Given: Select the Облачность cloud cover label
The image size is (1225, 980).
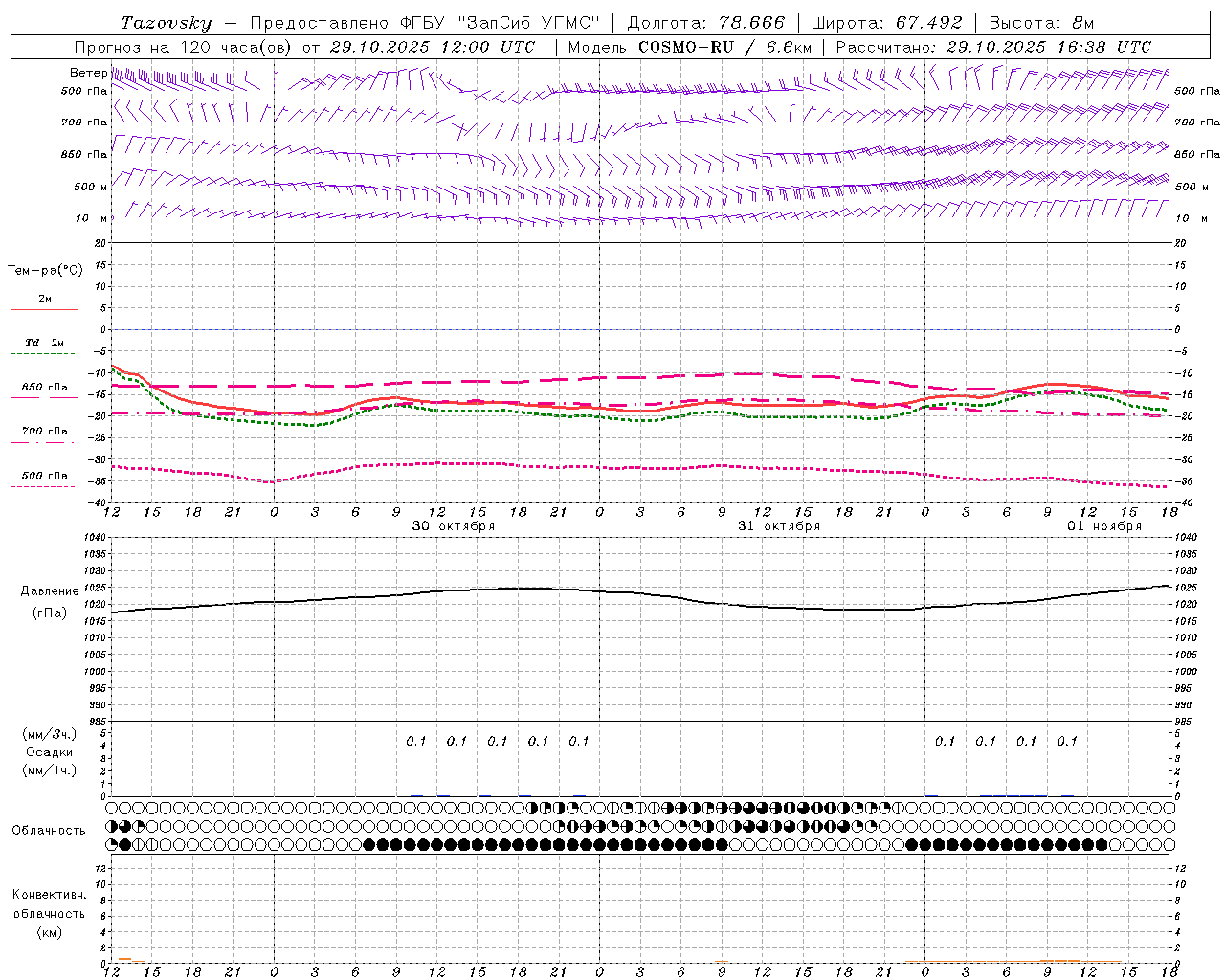Looking at the screenshot, I should (x=49, y=831).
